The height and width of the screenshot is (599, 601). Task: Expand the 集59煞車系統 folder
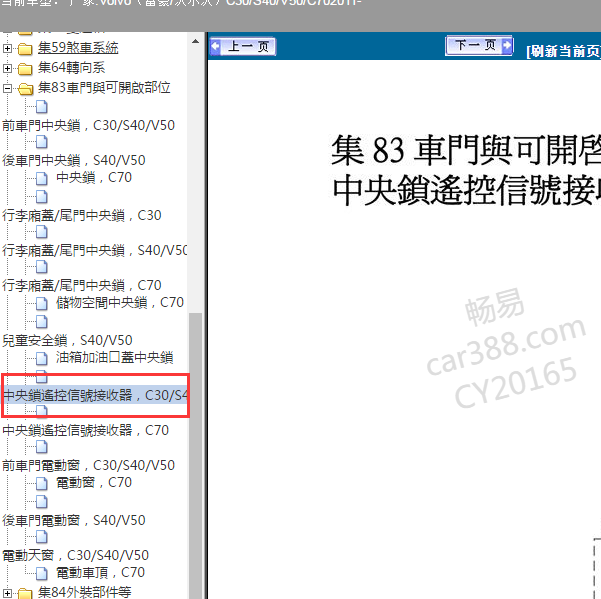coord(7,49)
